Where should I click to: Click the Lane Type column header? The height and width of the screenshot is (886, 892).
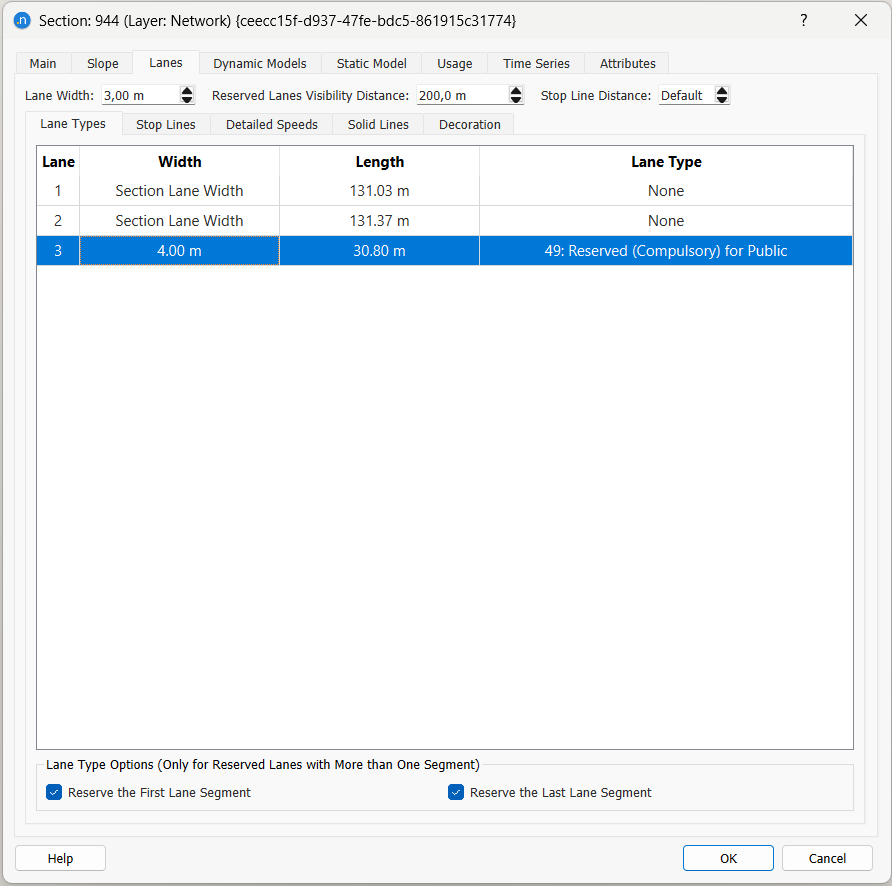click(665, 162)
